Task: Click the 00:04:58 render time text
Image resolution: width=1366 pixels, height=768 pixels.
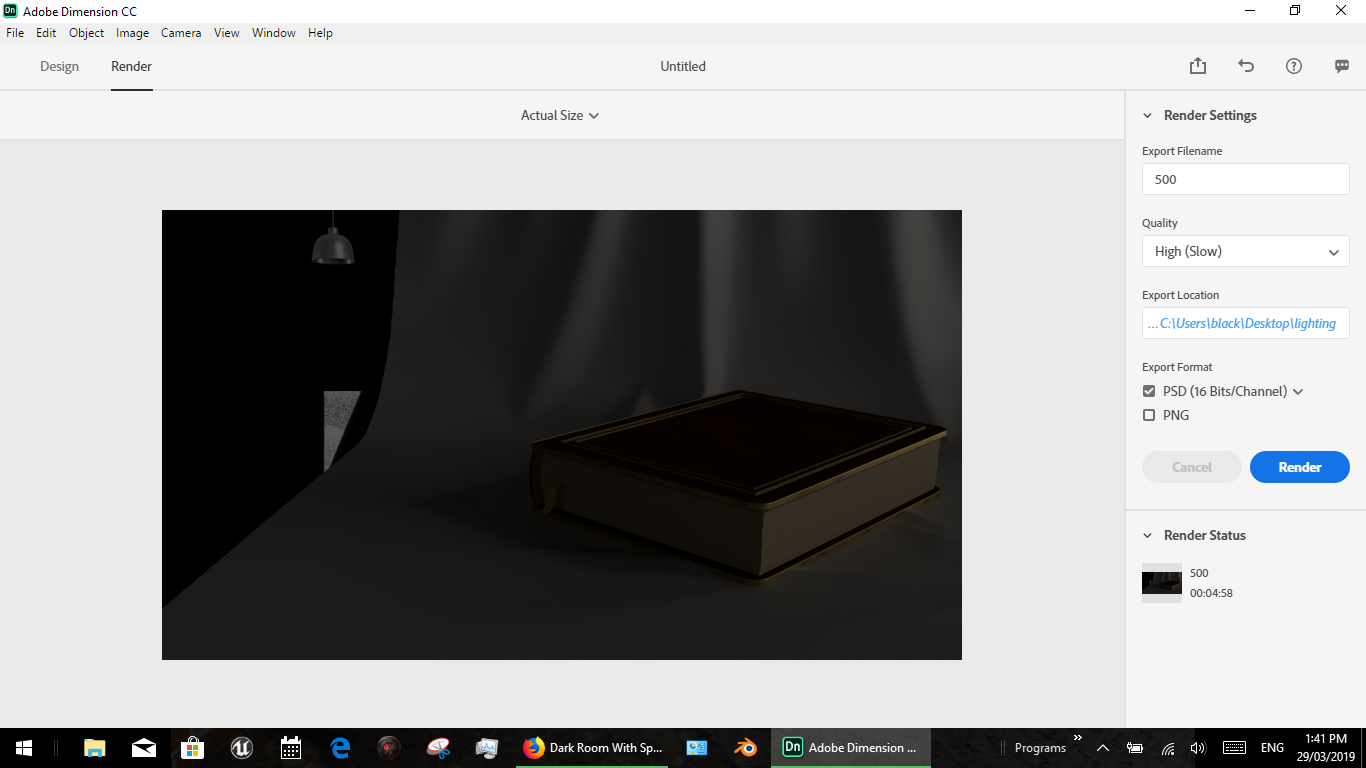Action: tap(1211, 593)
